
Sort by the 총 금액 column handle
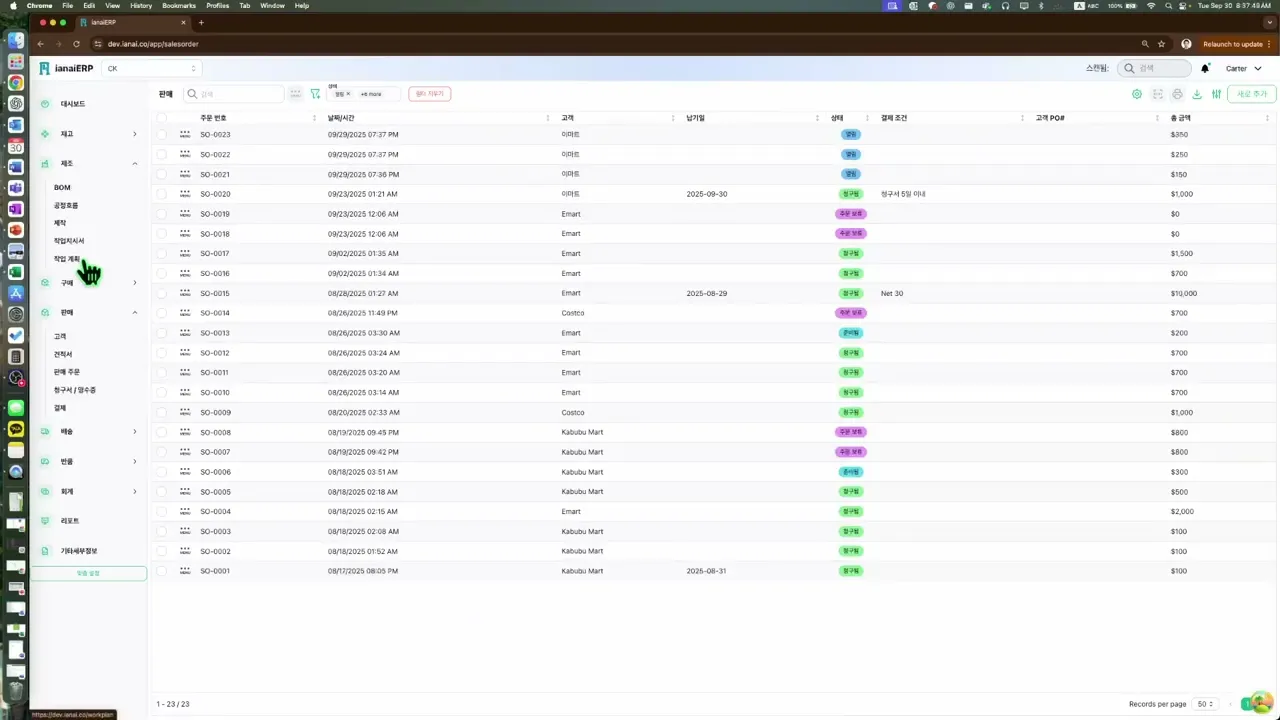(1267, 118)
